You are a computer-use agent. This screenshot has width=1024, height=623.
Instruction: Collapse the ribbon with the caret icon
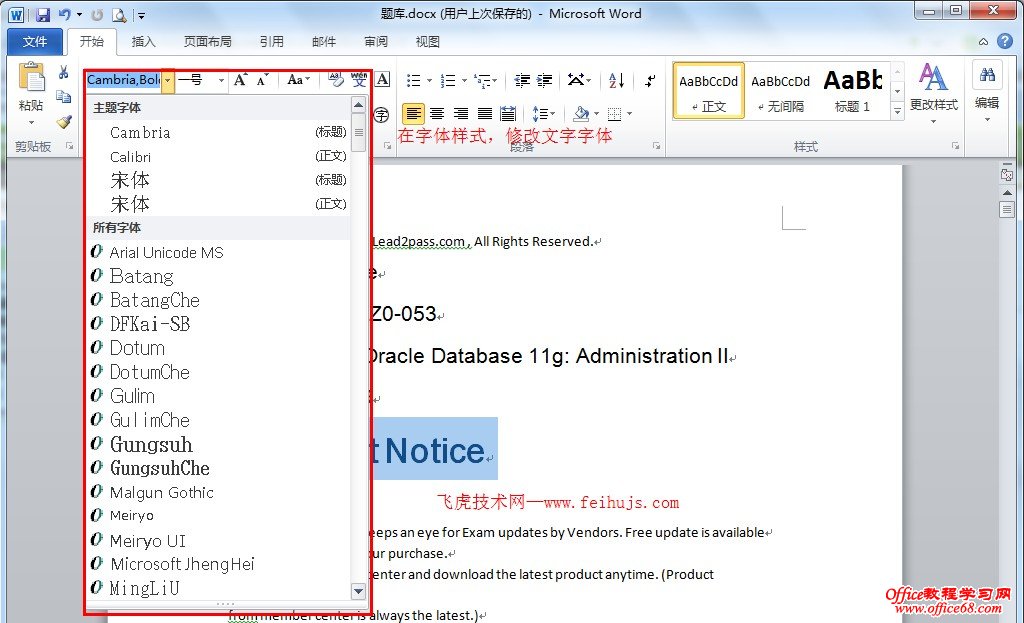[x=983, y=42]
